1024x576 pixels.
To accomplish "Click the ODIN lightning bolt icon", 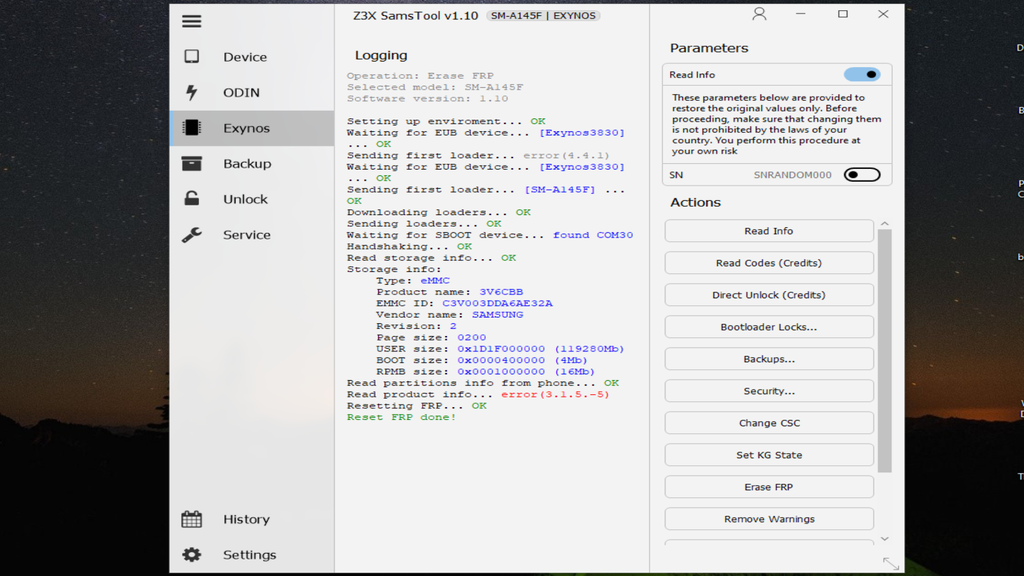I will click(x=191, y=92).
